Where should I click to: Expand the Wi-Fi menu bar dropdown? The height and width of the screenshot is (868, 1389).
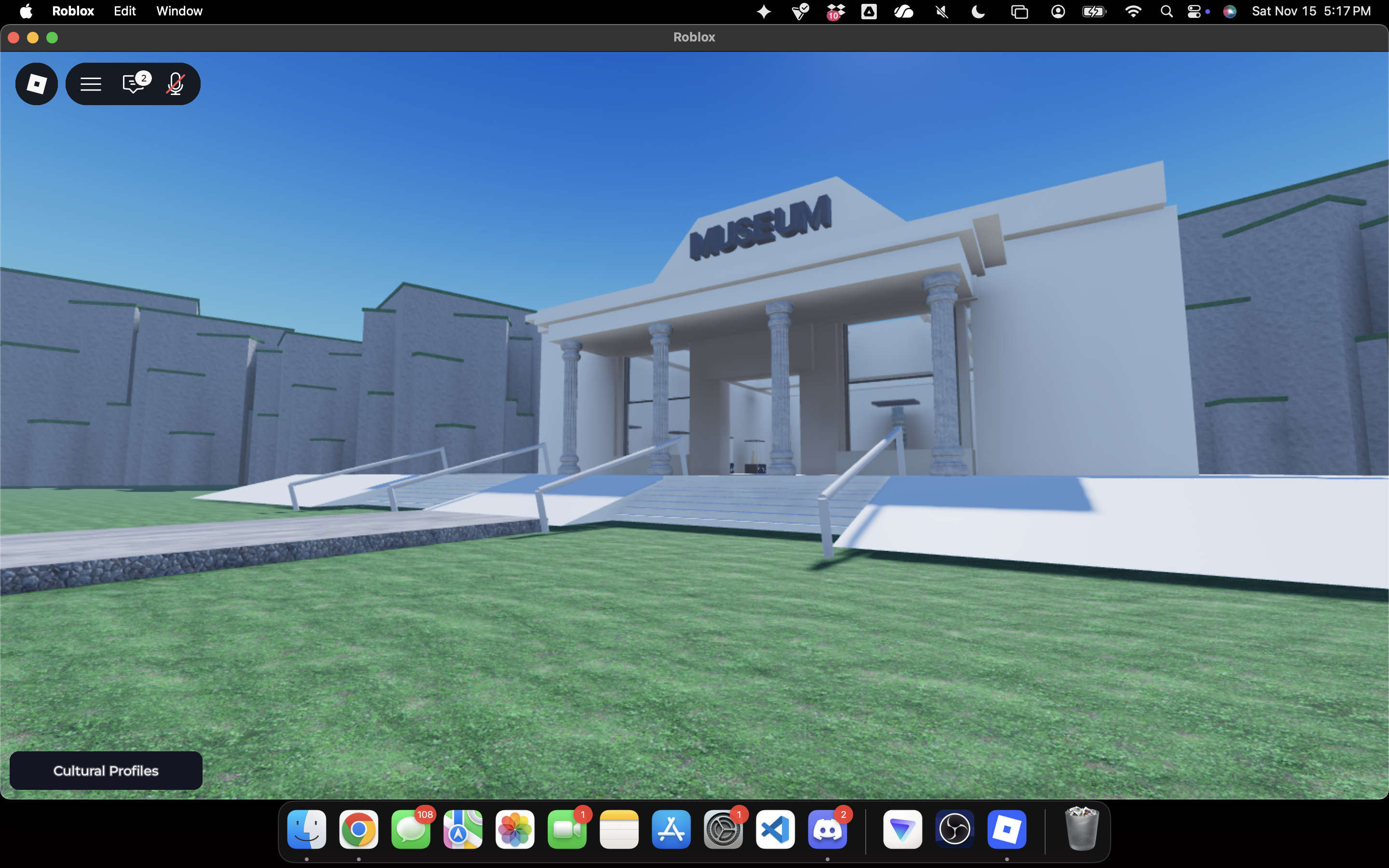1132,12
